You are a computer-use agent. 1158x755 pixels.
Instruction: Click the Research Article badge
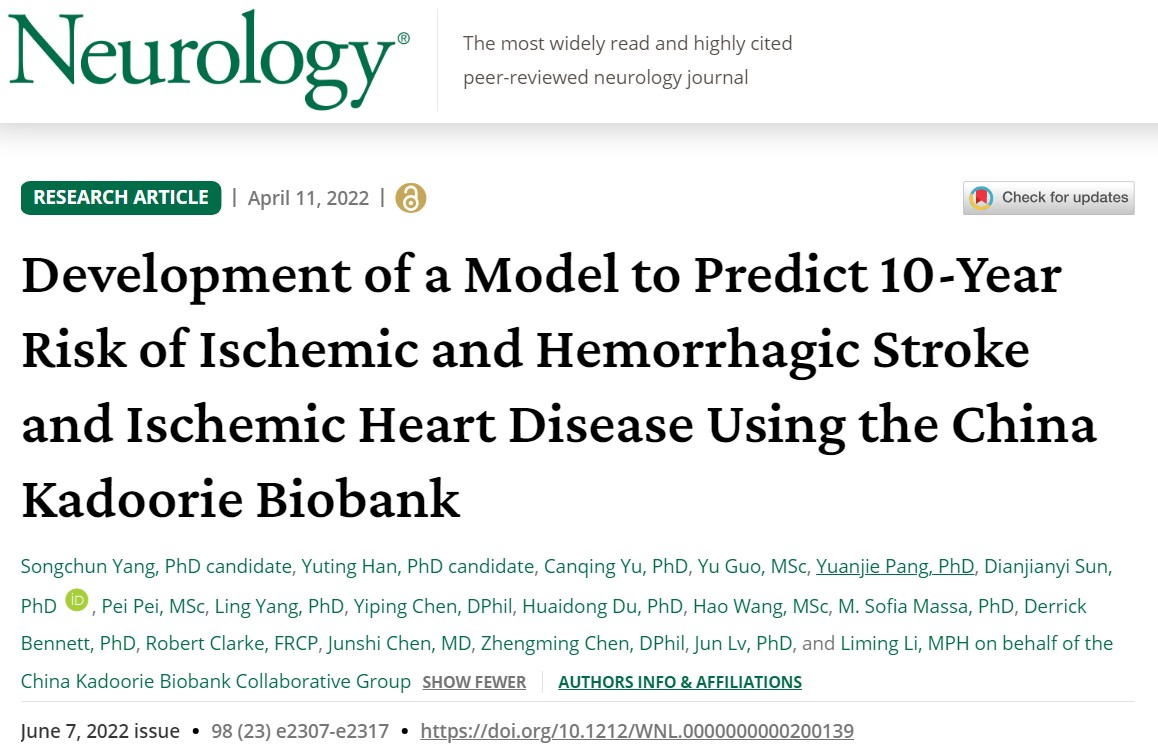[x=121, y=198]
